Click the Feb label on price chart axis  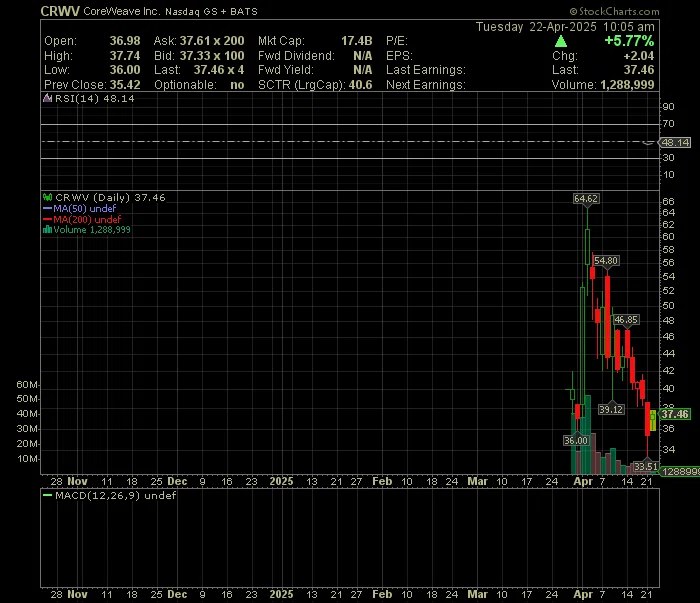382,481
